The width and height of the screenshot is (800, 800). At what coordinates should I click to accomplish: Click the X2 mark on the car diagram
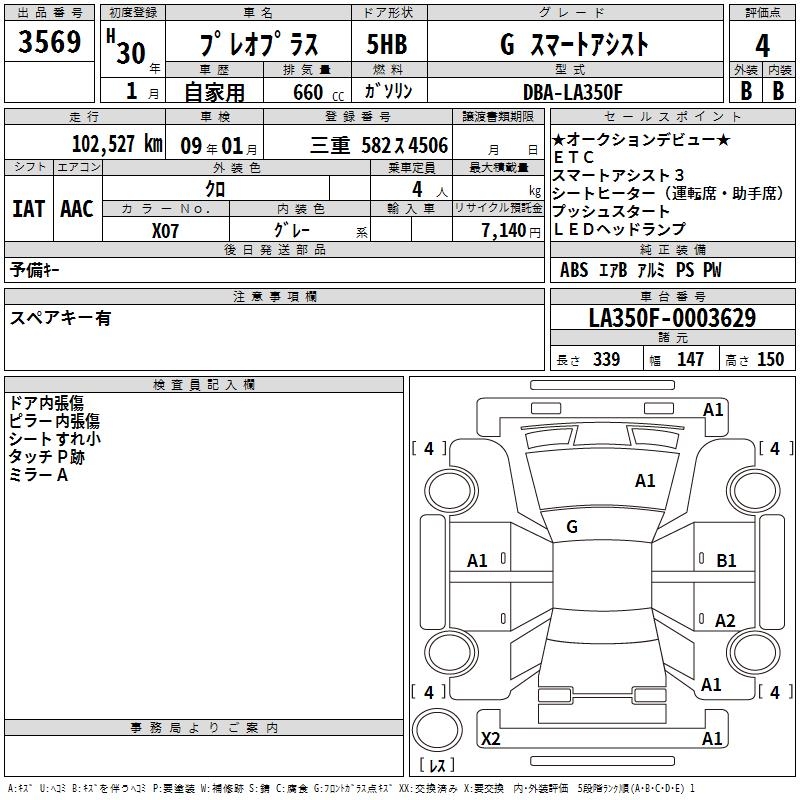click(x=490, y=739)
